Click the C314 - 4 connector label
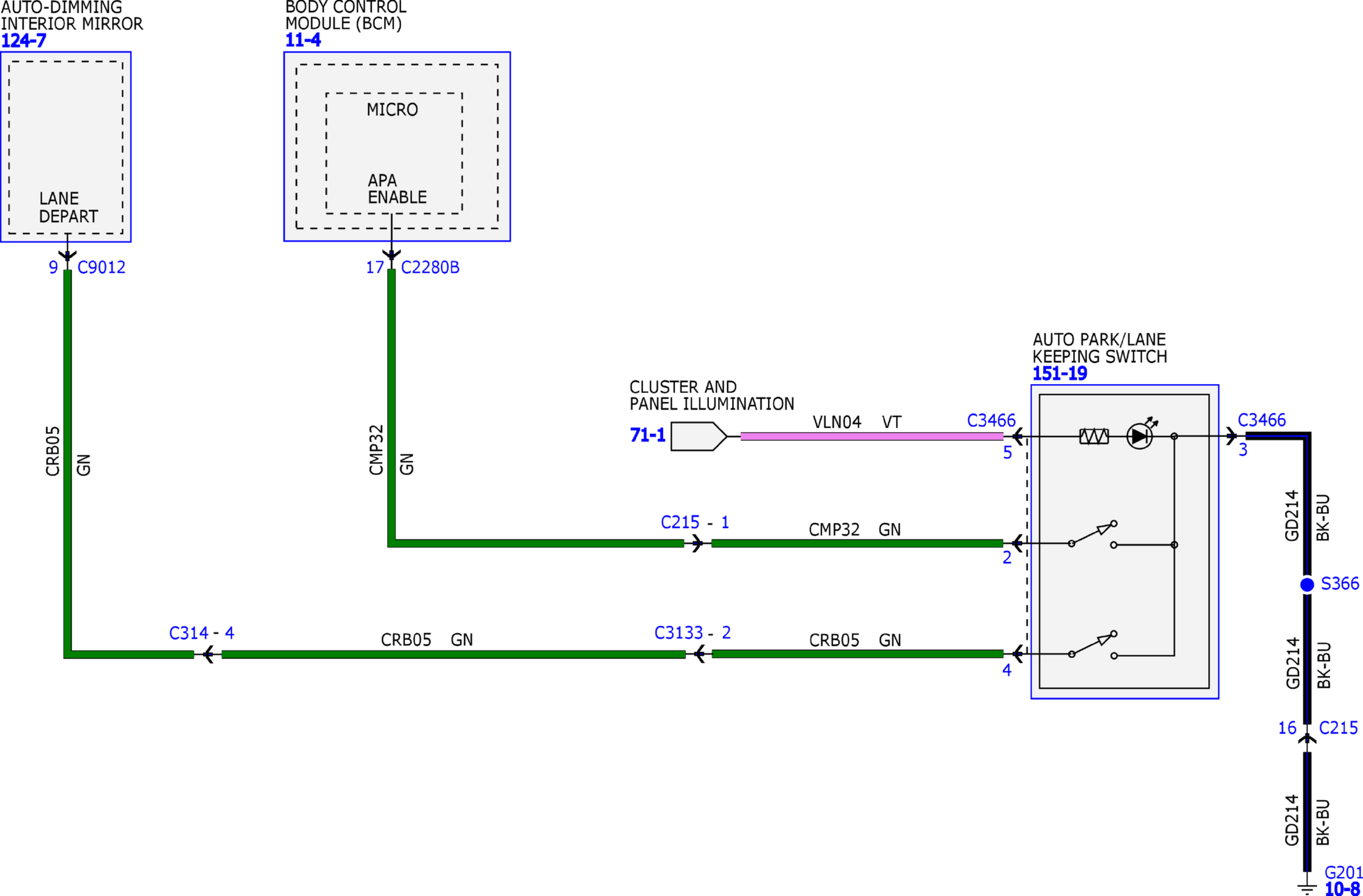The width and height of the screenshot is (1363, 896). 202,633
